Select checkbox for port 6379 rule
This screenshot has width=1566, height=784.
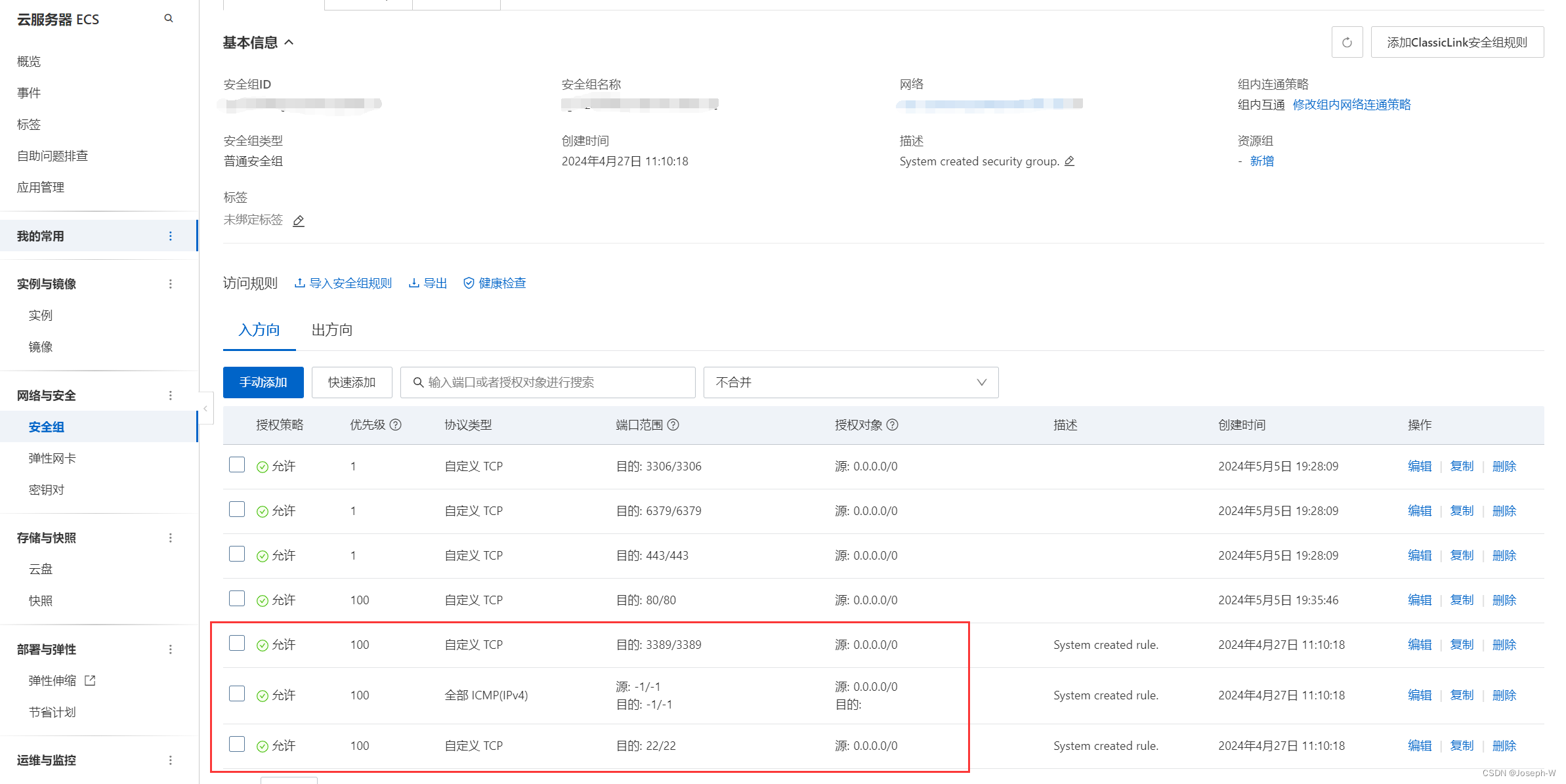[x=237, y=509]
